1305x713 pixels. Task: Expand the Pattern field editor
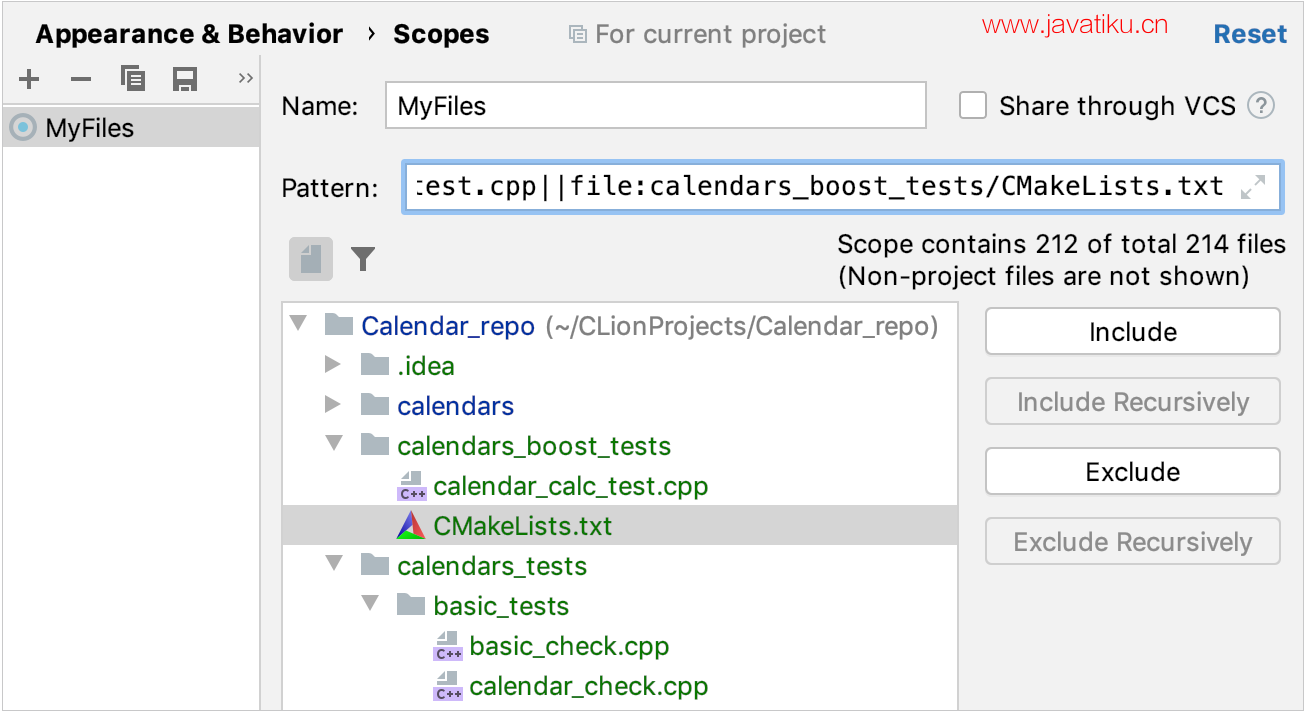(1253, 187)
